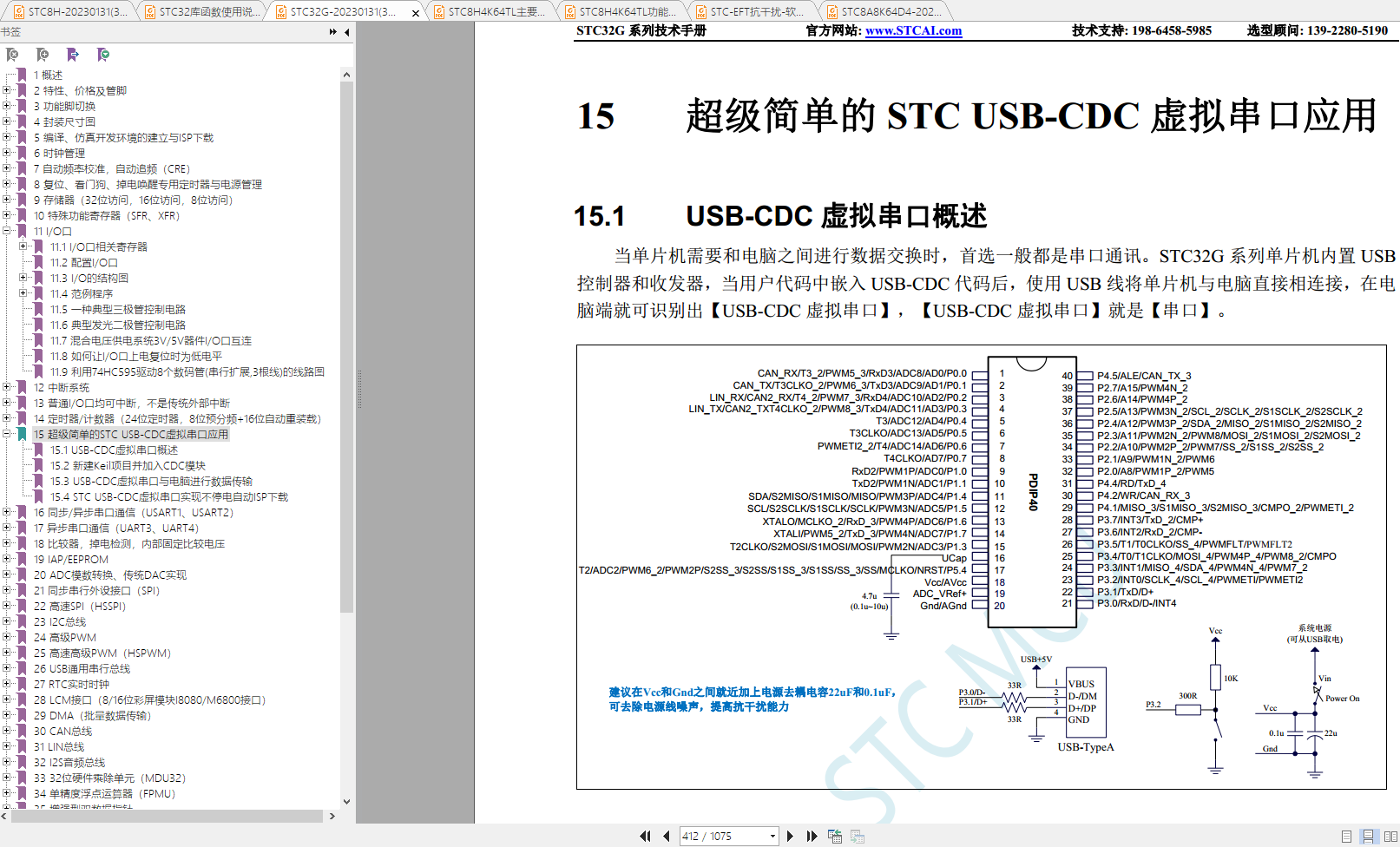This screenshot has width=1400, height=847.
Task: Click the go-to bookmark arrow icon
Action: 73,55
